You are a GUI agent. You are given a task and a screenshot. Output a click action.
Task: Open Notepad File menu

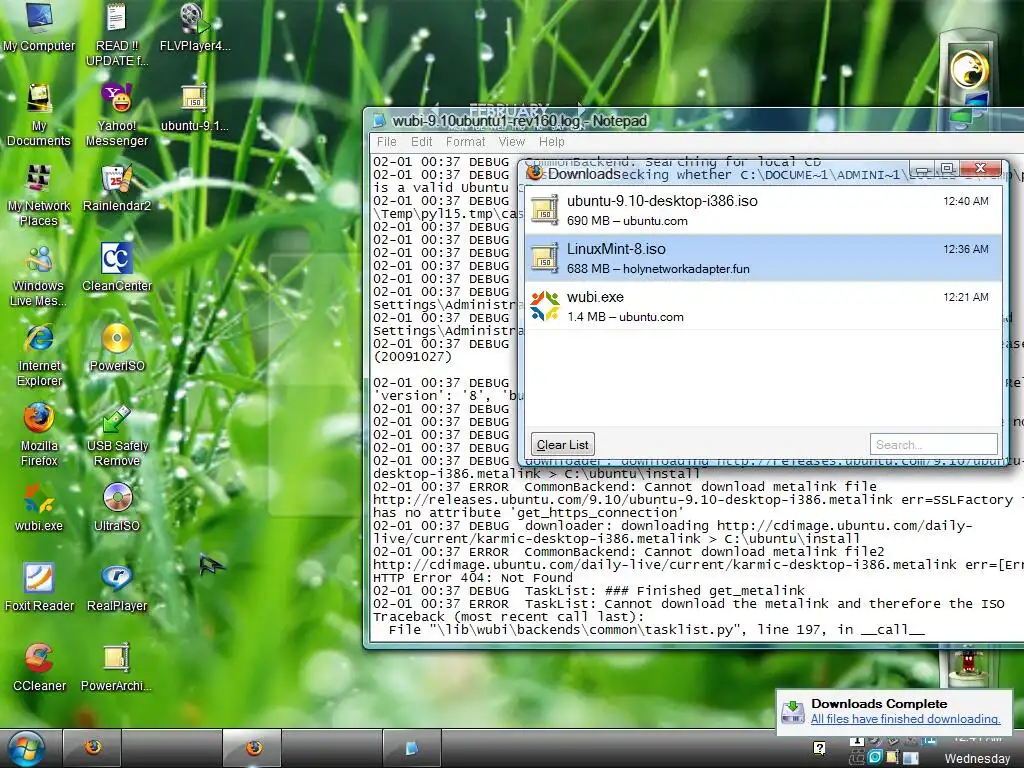tap(387, 142)
